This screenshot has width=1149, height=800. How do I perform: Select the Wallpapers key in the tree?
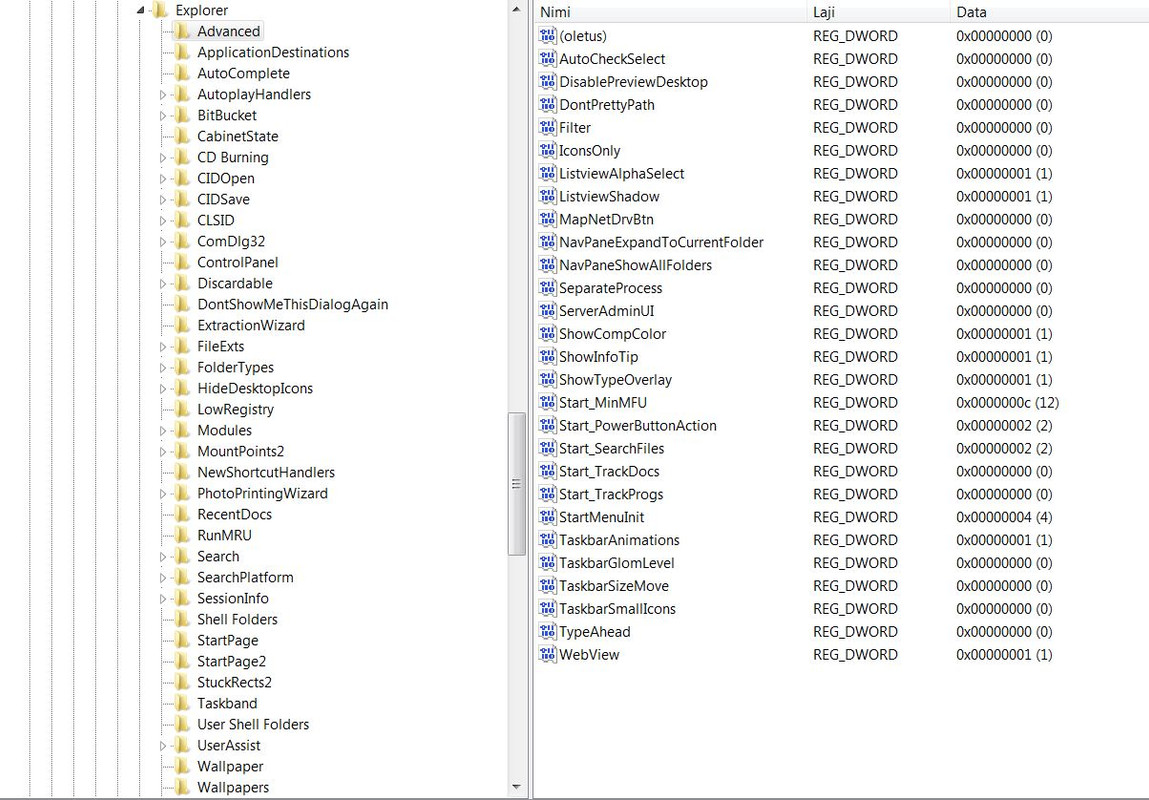[233, 788]
